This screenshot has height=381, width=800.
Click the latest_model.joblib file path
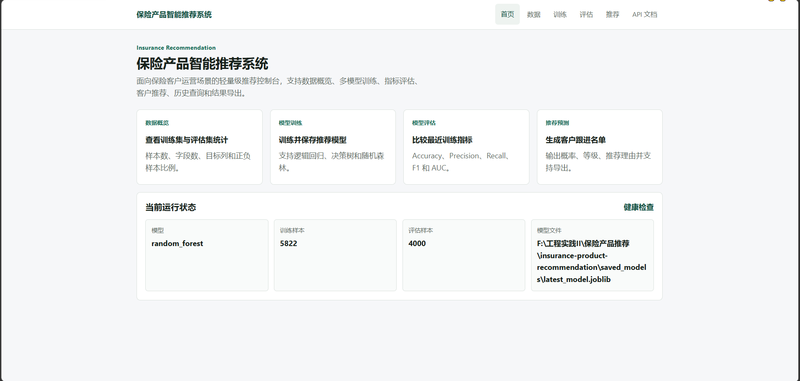pos(592,262)
